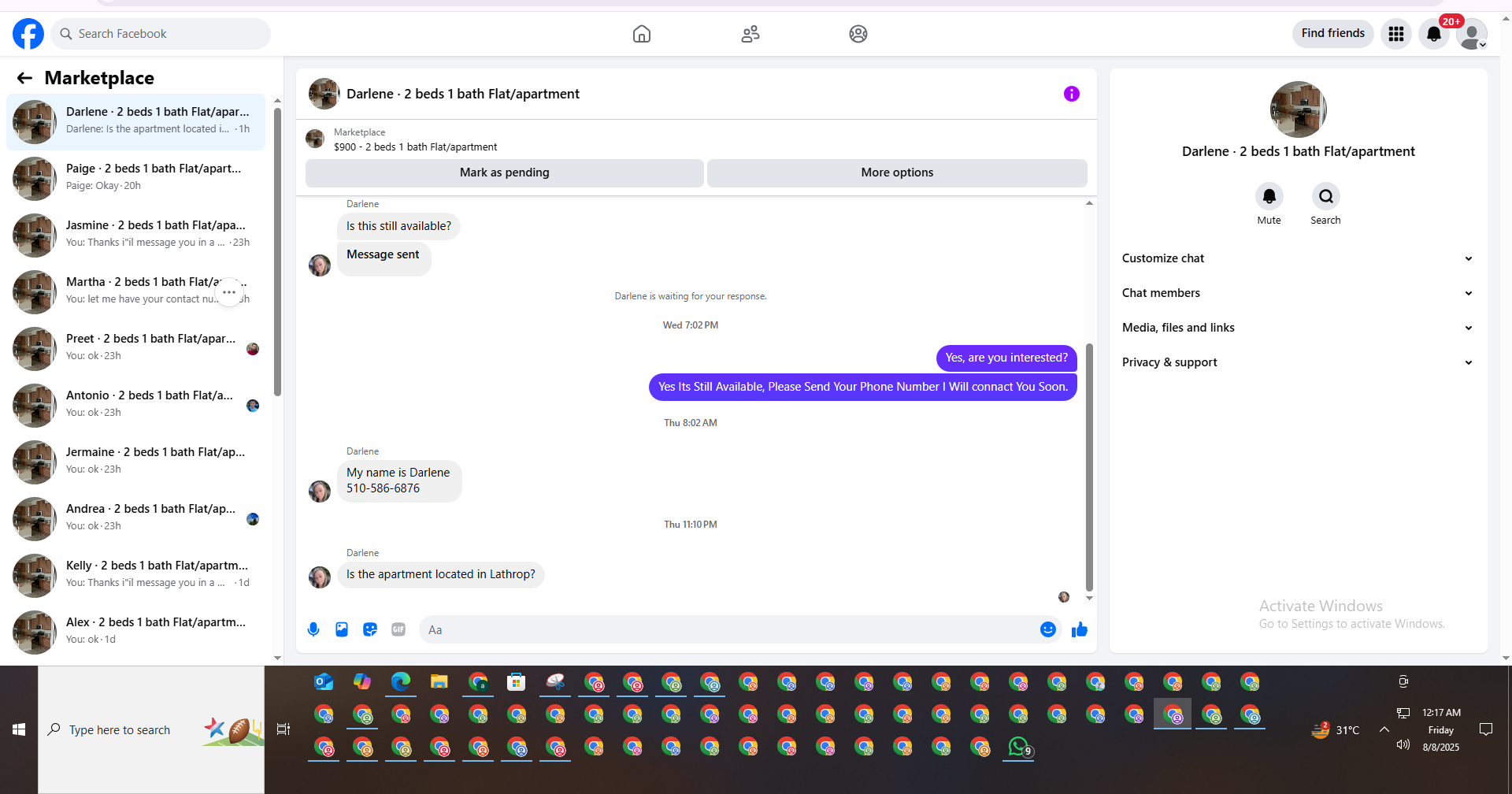Open the Preet conversation

coord(135,349)
